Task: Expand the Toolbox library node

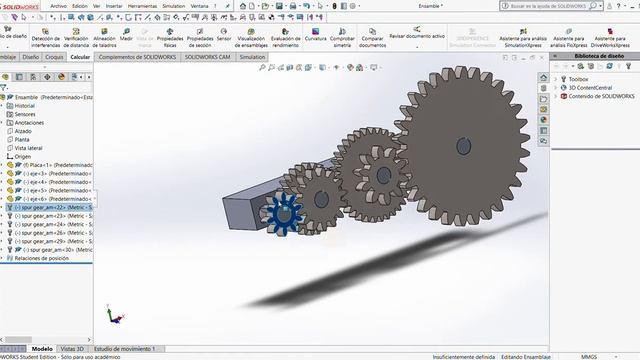Action: (x=556, y=79)
